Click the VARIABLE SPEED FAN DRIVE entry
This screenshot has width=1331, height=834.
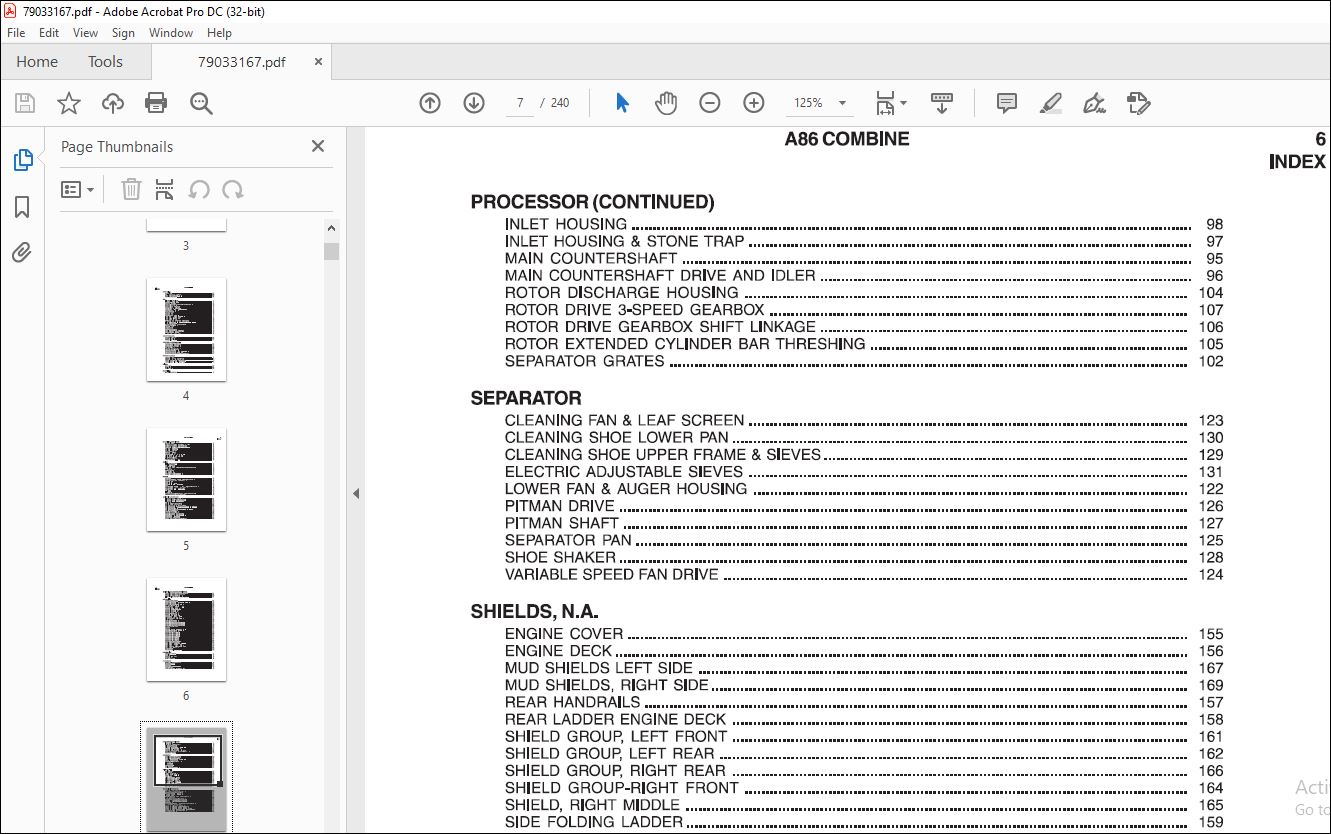863,574
